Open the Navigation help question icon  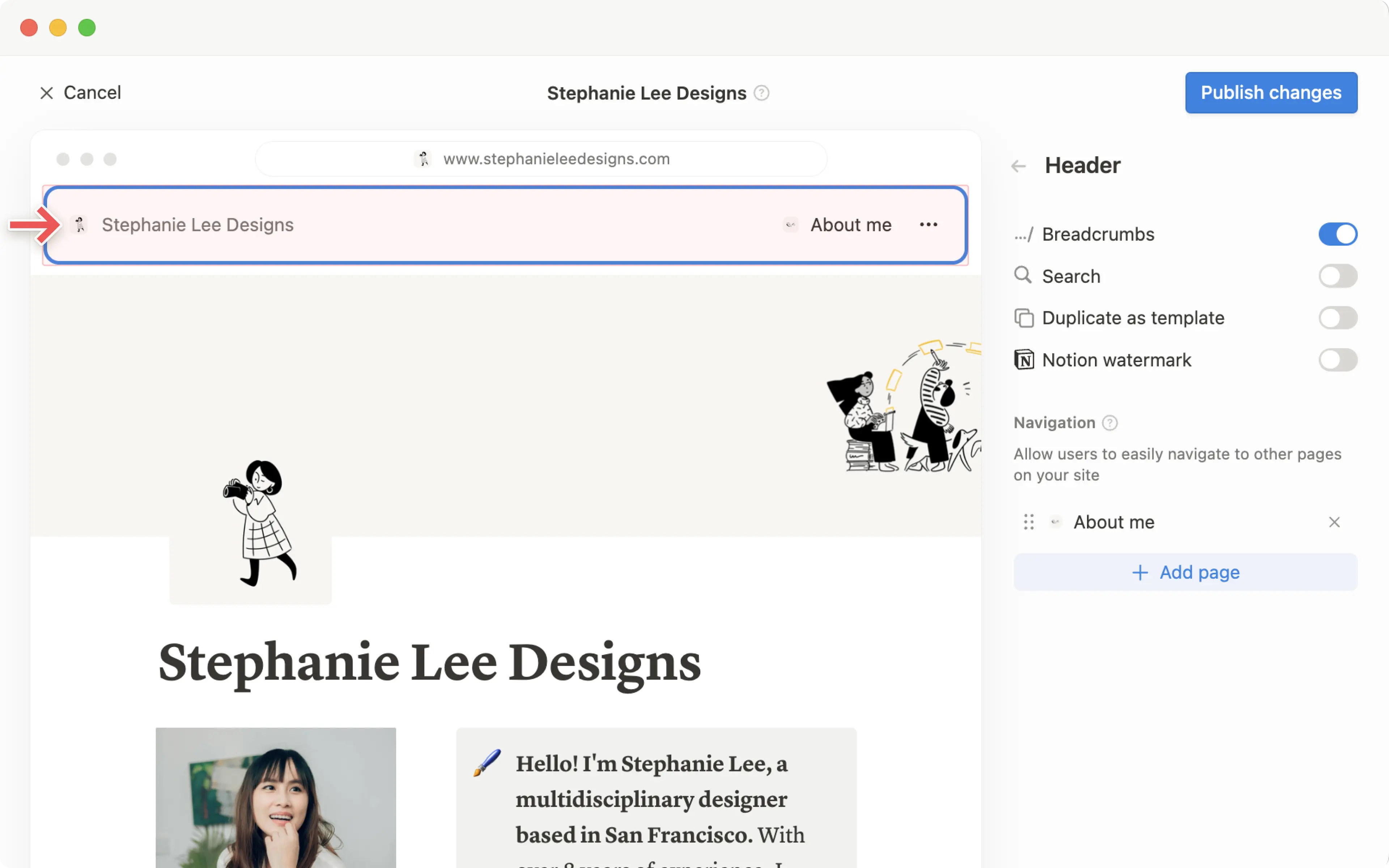pyautogui.click(x=1110, y=422)
